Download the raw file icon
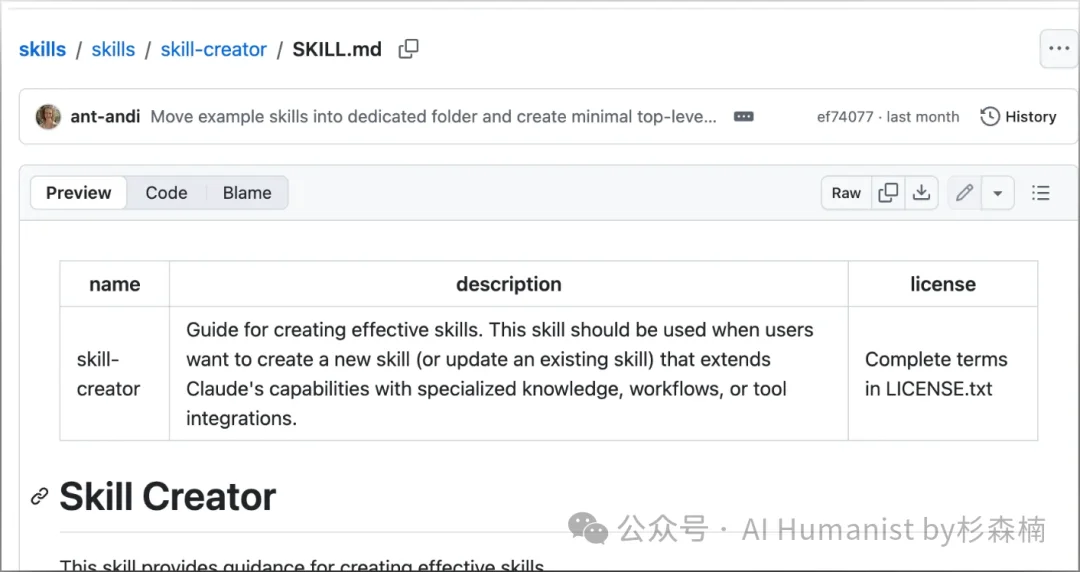 pos(922,193)
